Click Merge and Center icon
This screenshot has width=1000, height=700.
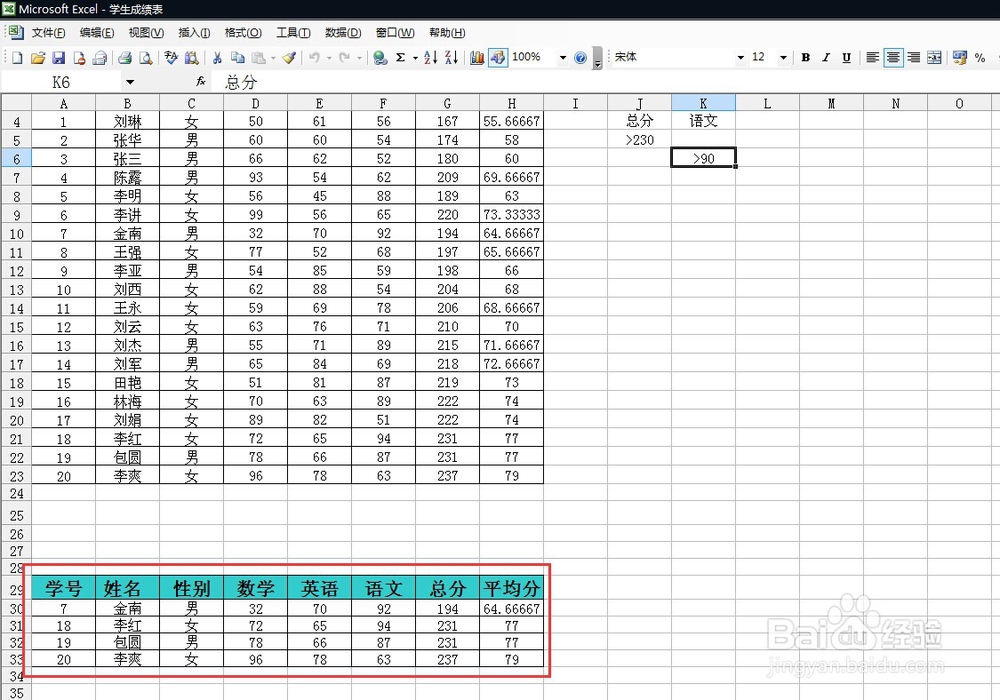pyautogui.click(x=934, y=58)
